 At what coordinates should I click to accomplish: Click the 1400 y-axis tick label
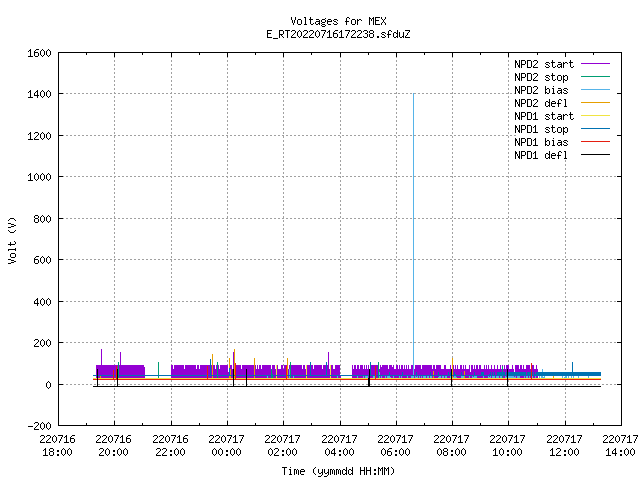click(x=40, y=94)
